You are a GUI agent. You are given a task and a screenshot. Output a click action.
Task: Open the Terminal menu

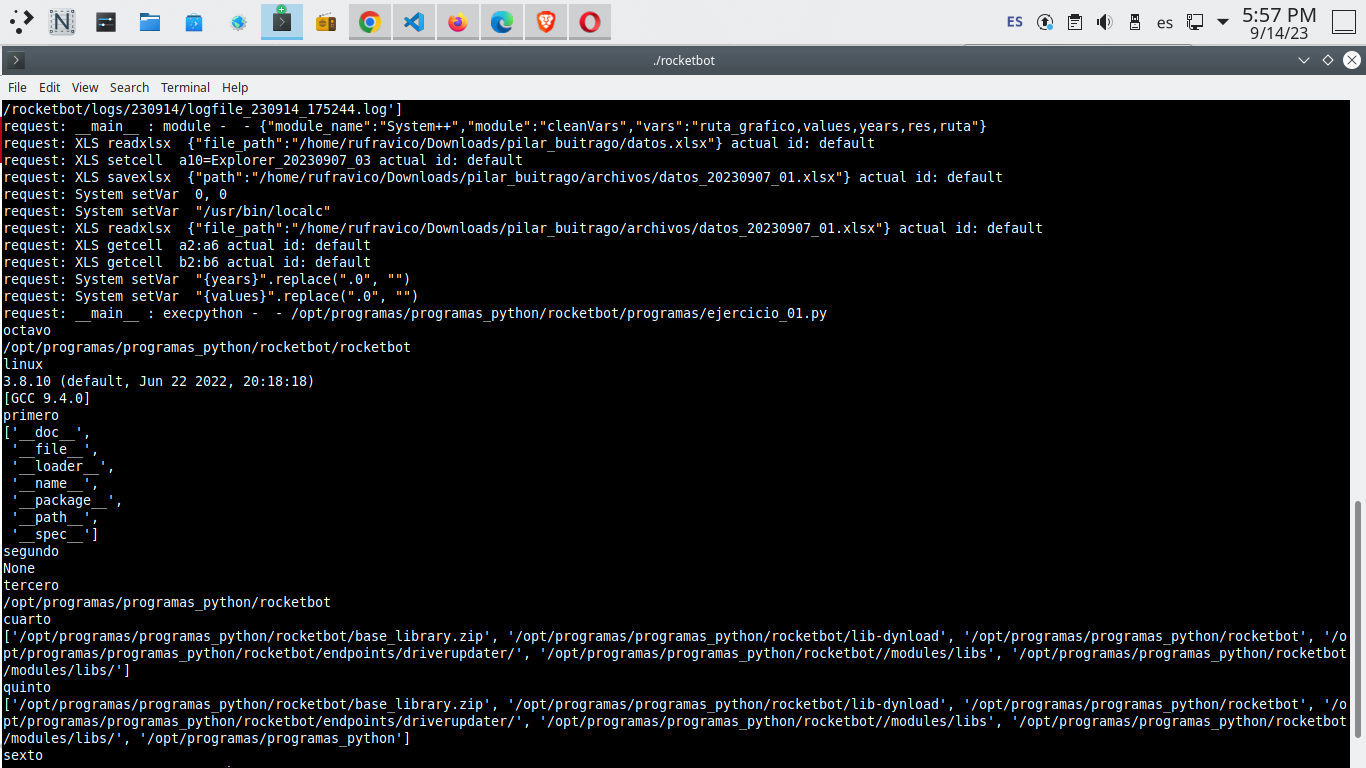pyautogui.click(x=185, y=88)
